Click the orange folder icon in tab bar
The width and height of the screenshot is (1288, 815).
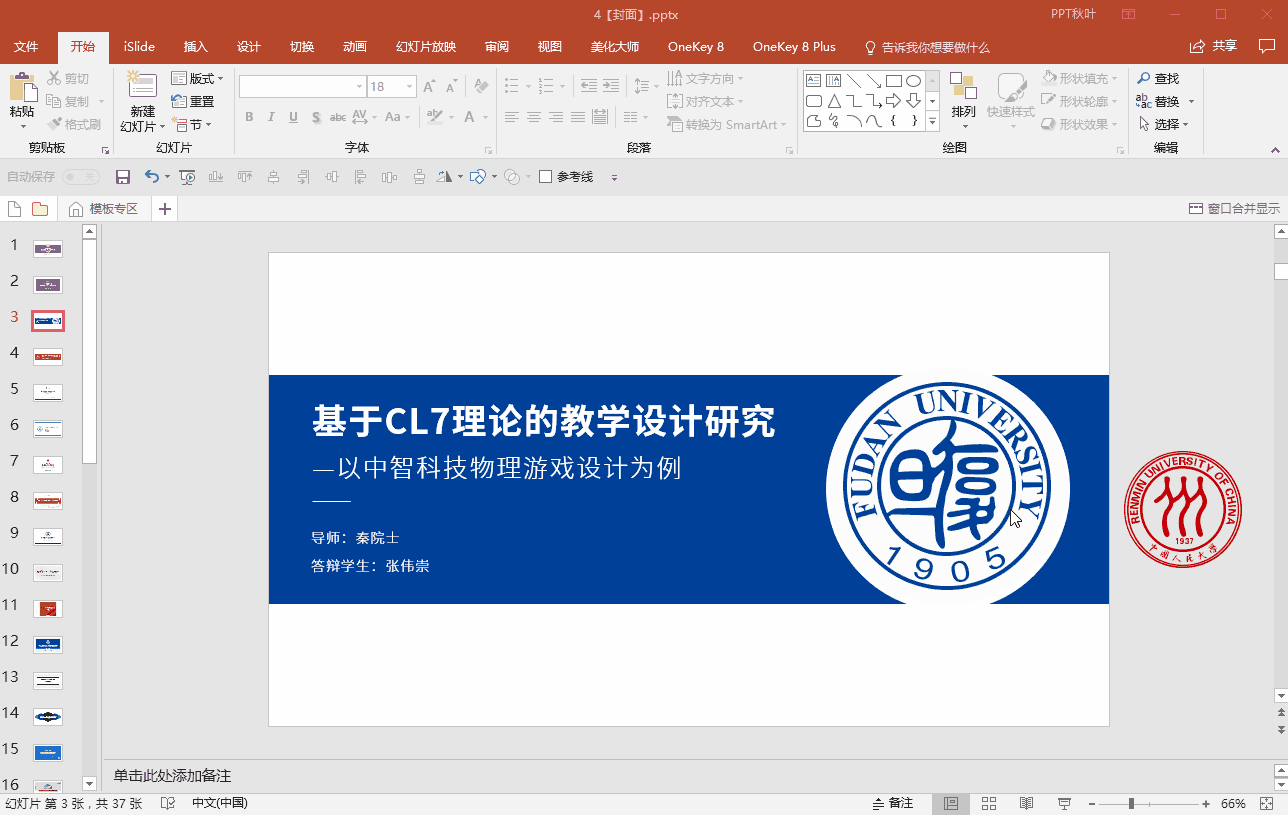[x=40, y=209]
